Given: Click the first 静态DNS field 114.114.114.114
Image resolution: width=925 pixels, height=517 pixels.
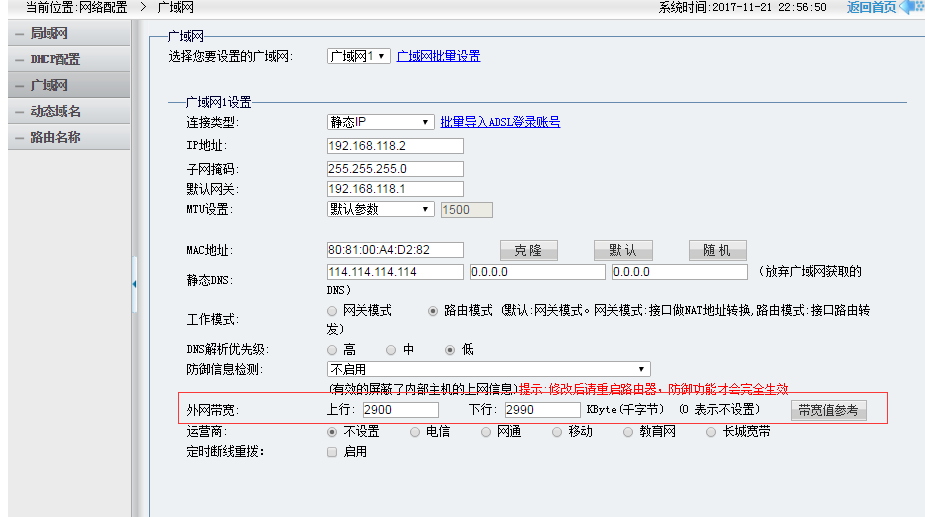Looking at the screenshot, I should tap(395, 271).
